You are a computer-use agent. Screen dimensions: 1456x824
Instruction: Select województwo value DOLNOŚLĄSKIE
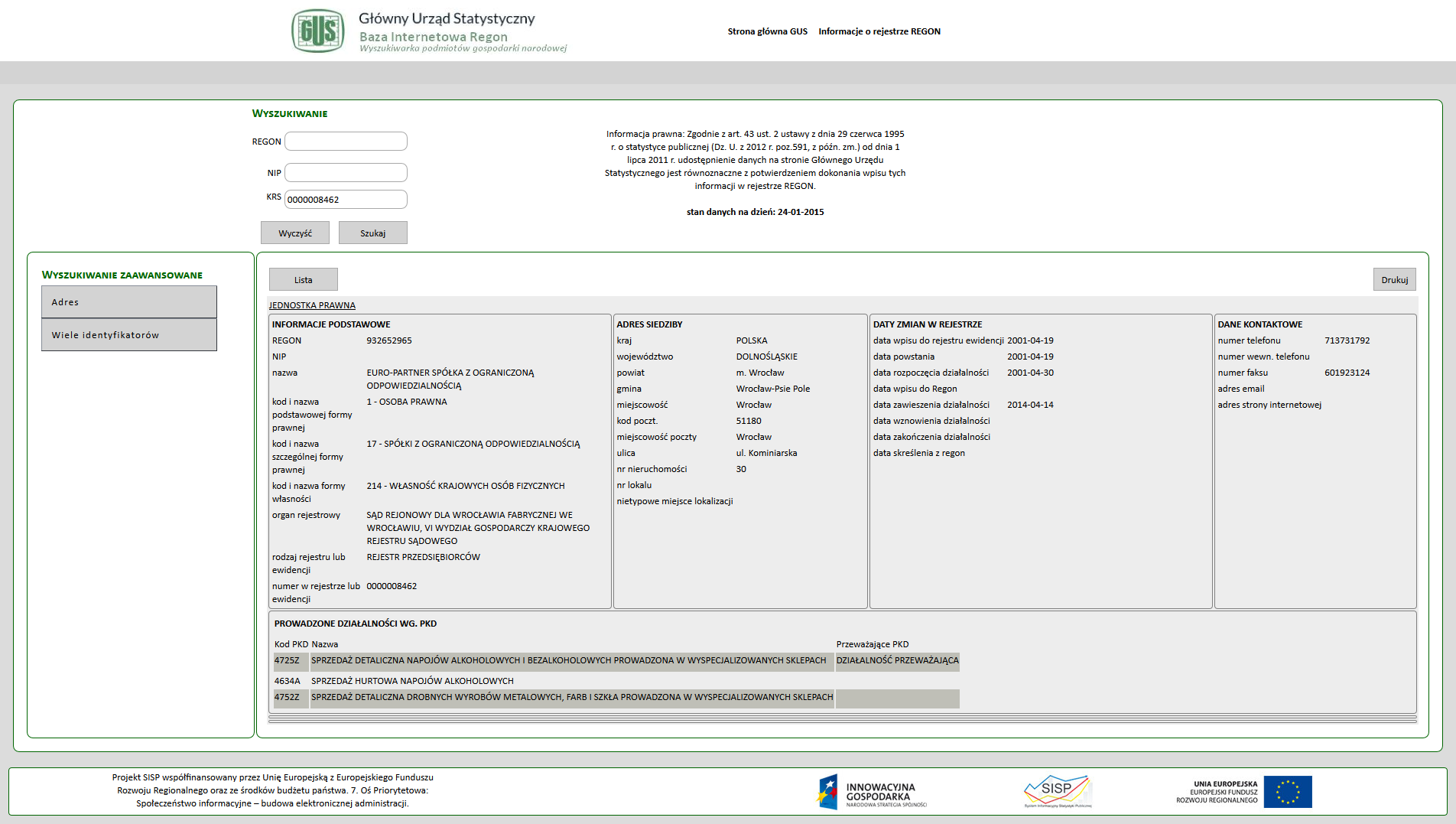click(x=767, y=357)
